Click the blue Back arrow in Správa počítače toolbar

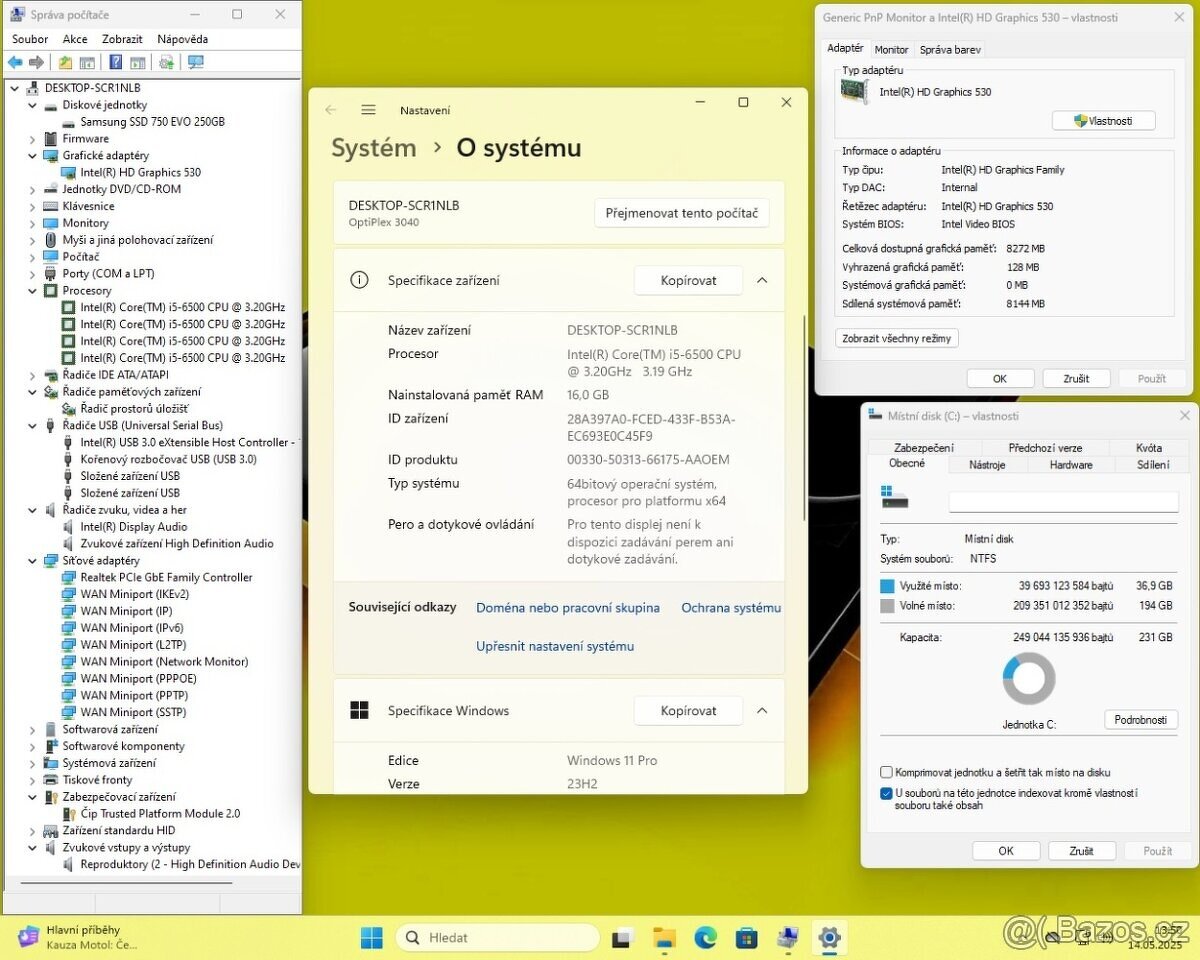point(15,62)
